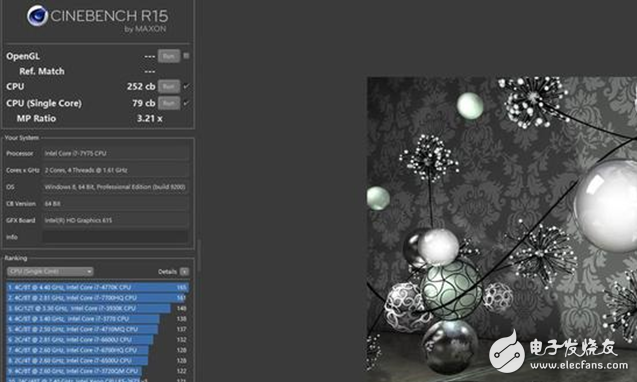
Task: Run the CPU (Single Core) test
Action: point(169,103)
